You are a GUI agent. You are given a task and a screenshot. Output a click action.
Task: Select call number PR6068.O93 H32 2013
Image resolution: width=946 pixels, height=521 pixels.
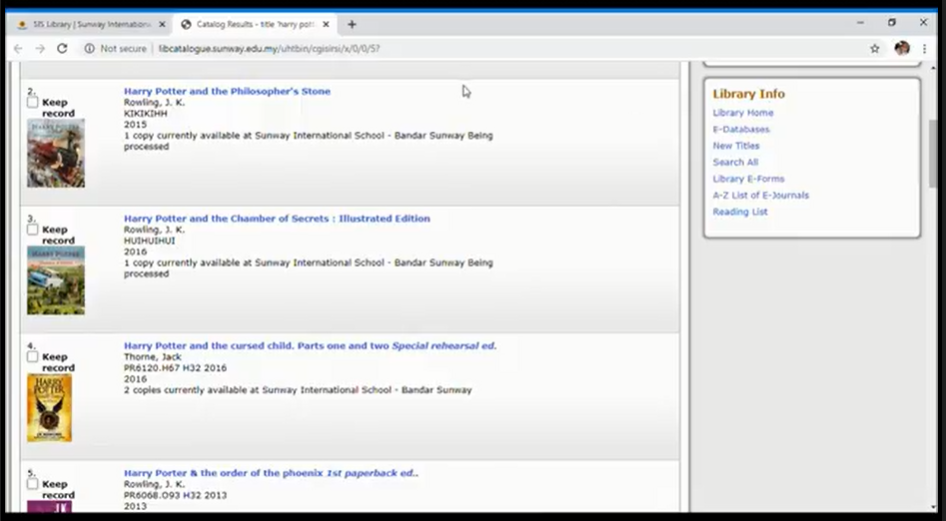175,496
